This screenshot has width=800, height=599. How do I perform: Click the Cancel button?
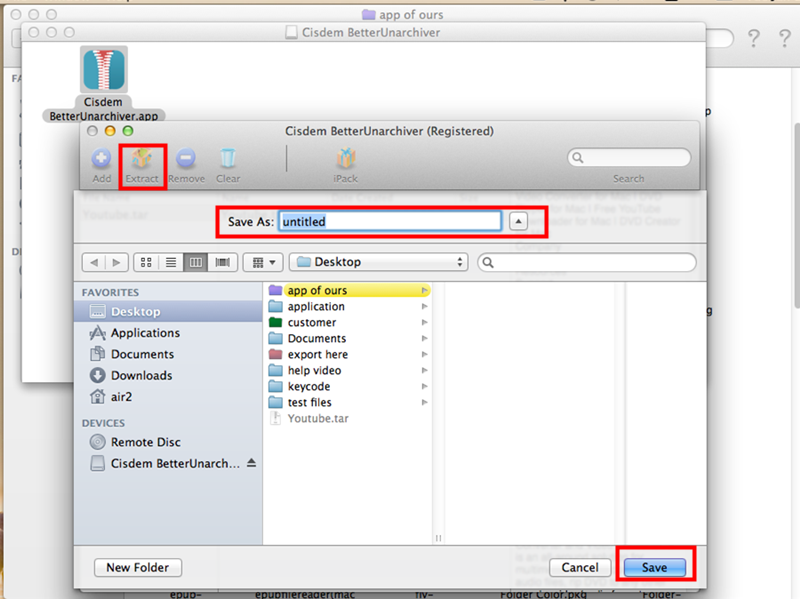580,567
